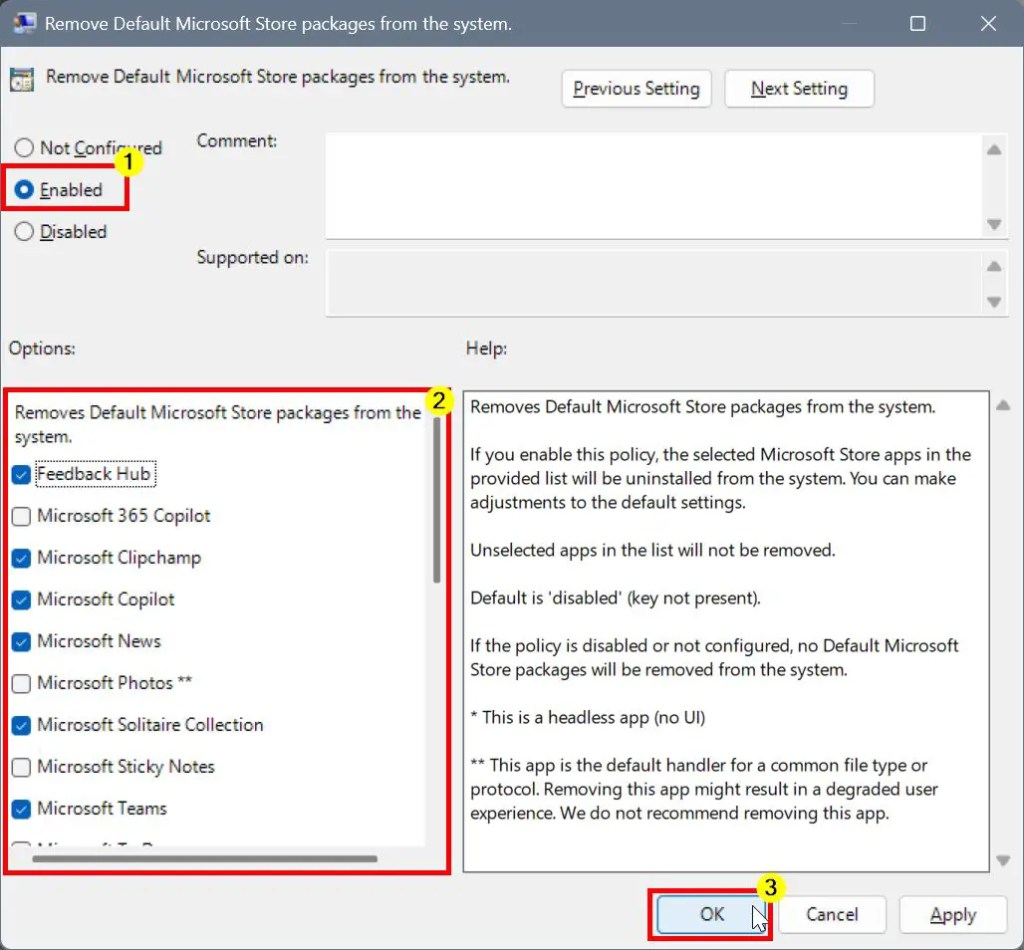Click the 'This is a headless app' note

[x=588, y=718]
